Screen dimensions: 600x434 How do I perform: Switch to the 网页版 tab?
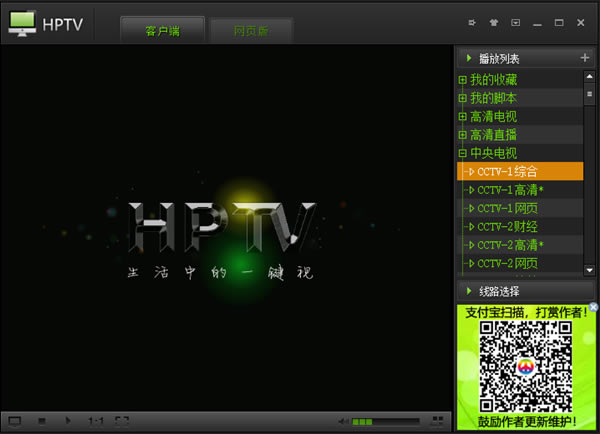(251, 30)
